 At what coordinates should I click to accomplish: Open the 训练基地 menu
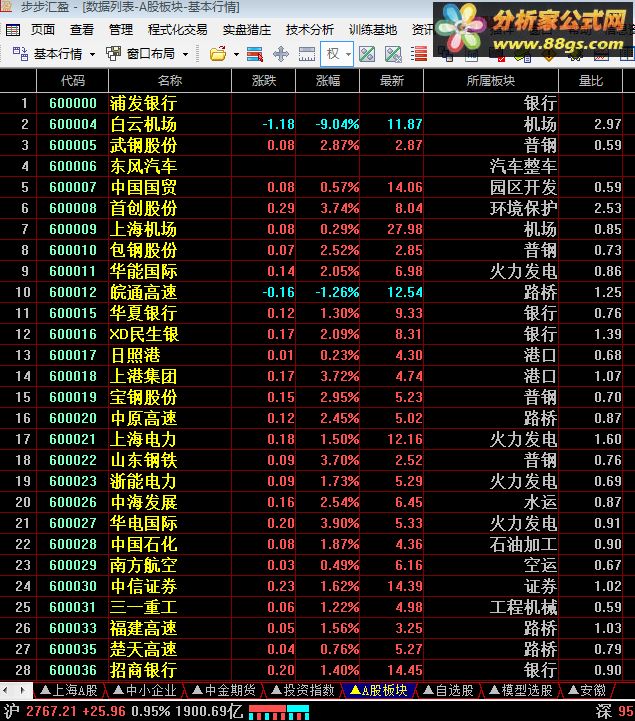pos(372,30)
